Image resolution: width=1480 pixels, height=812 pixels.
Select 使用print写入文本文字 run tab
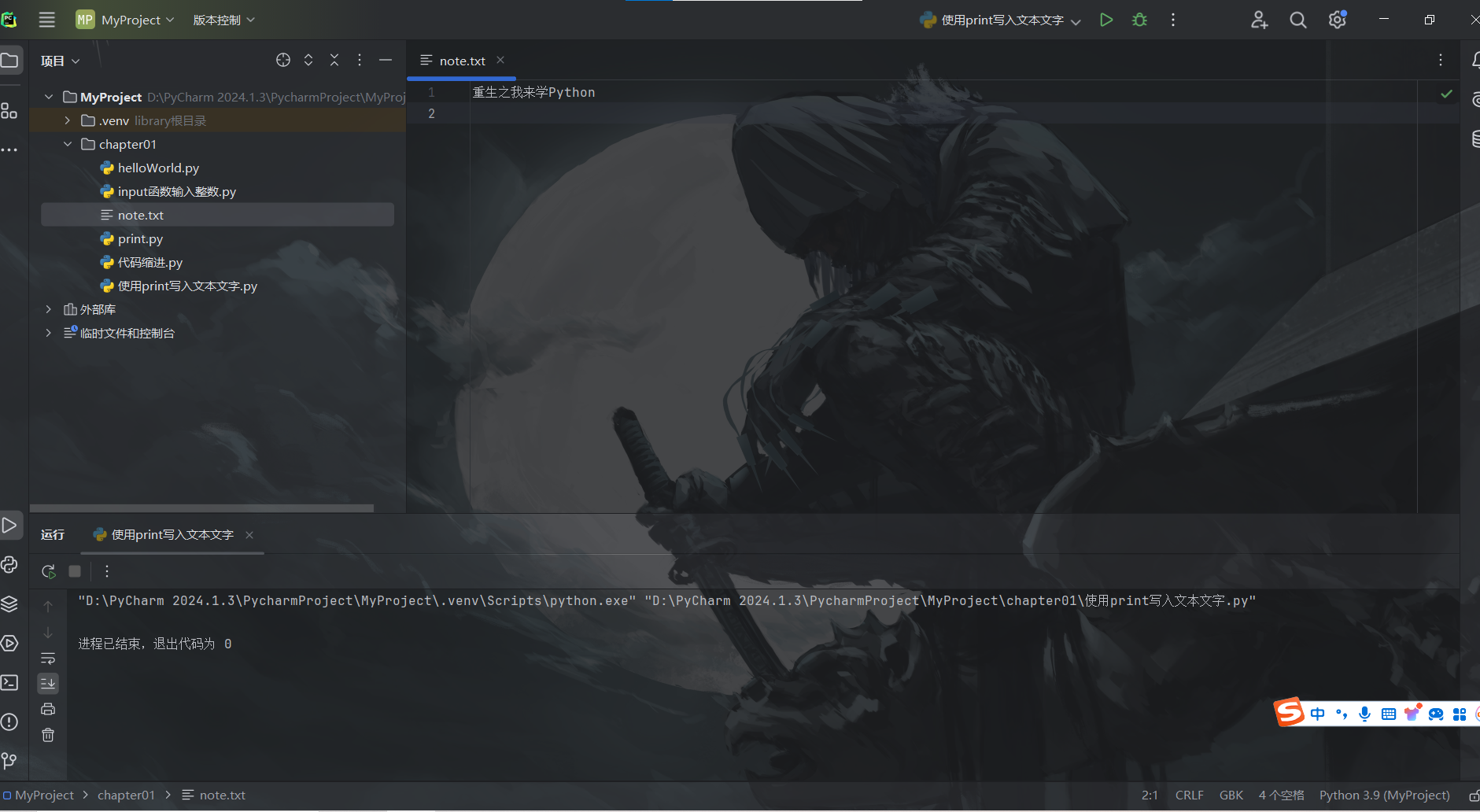(x=172, y=534)
